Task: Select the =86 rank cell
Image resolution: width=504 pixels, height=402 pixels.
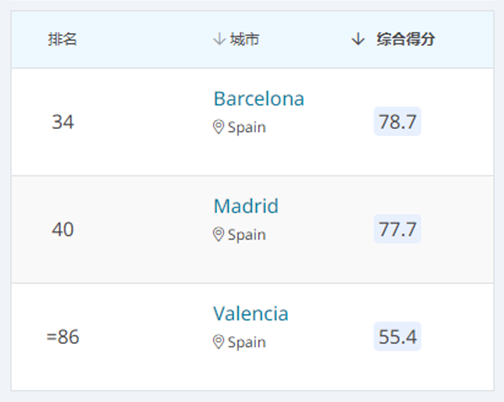Action: point(63,337)
